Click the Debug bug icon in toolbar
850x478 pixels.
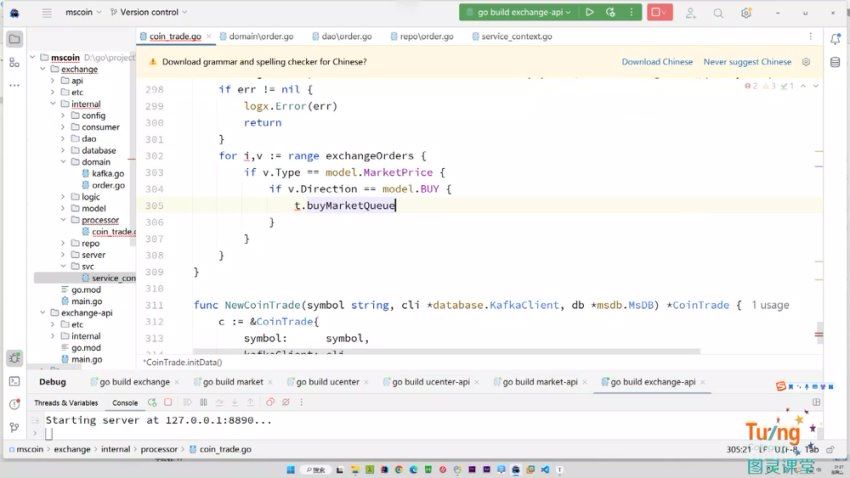click(610, 12)
